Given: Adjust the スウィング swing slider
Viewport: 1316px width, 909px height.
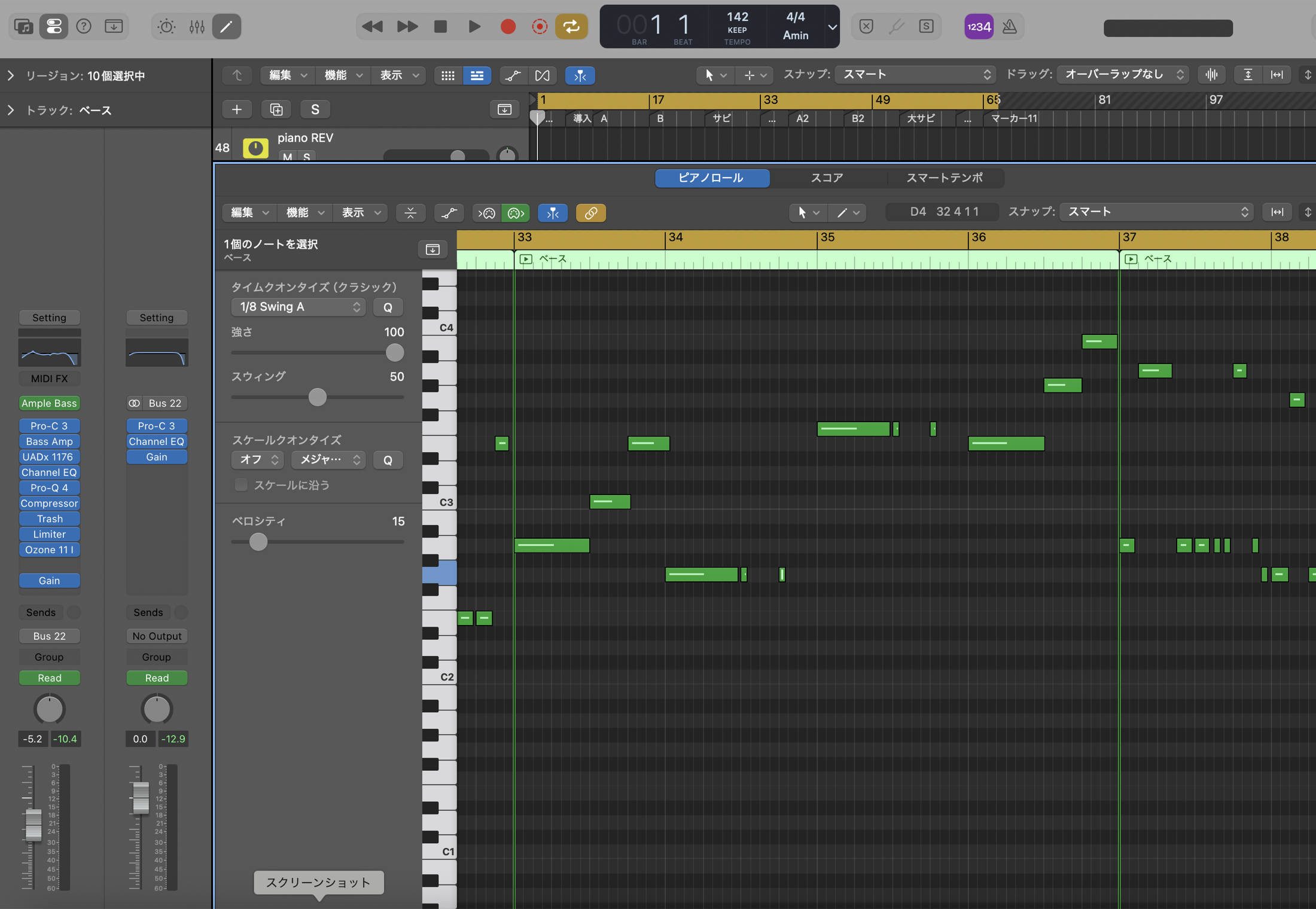Looking at the screenshot, I should click(317, 397).
